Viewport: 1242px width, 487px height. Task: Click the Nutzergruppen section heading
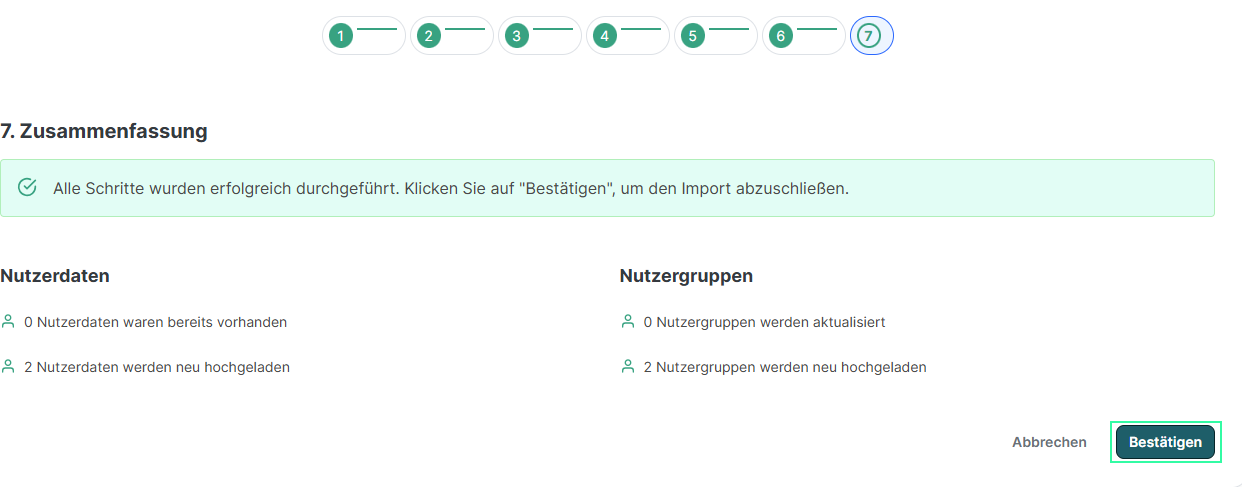[686, 276]
